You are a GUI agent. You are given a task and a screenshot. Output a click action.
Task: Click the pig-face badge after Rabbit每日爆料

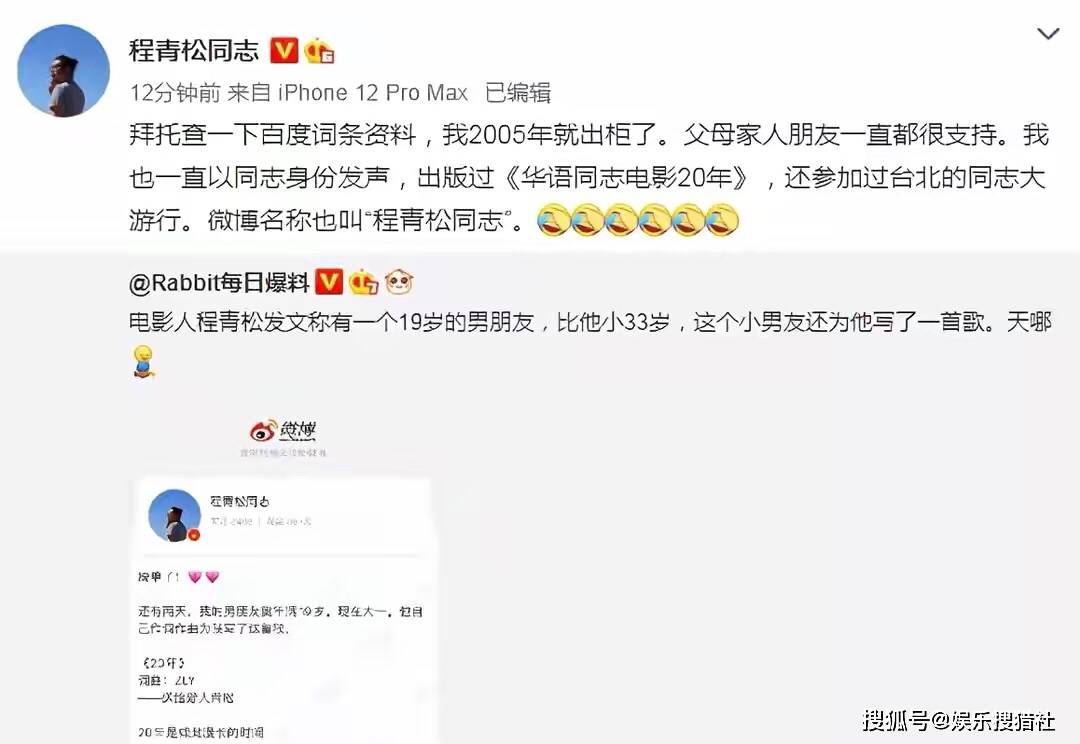click(399, 282)
